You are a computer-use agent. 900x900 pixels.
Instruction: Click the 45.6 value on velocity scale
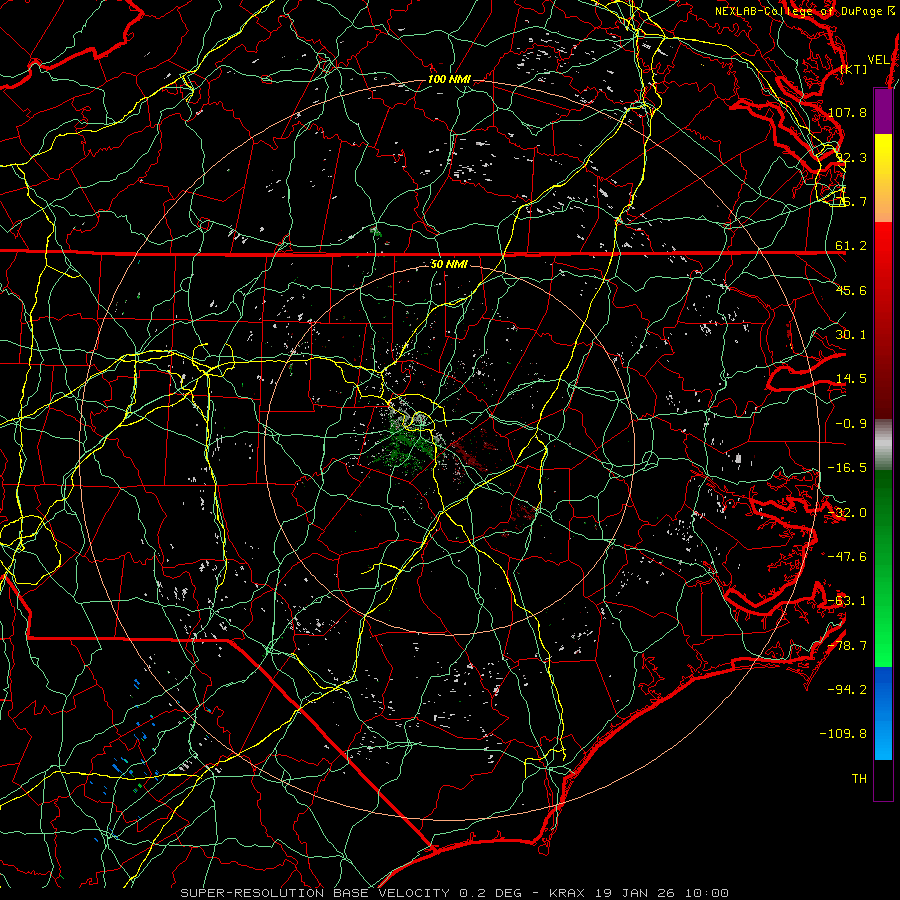tap(851, 290)
